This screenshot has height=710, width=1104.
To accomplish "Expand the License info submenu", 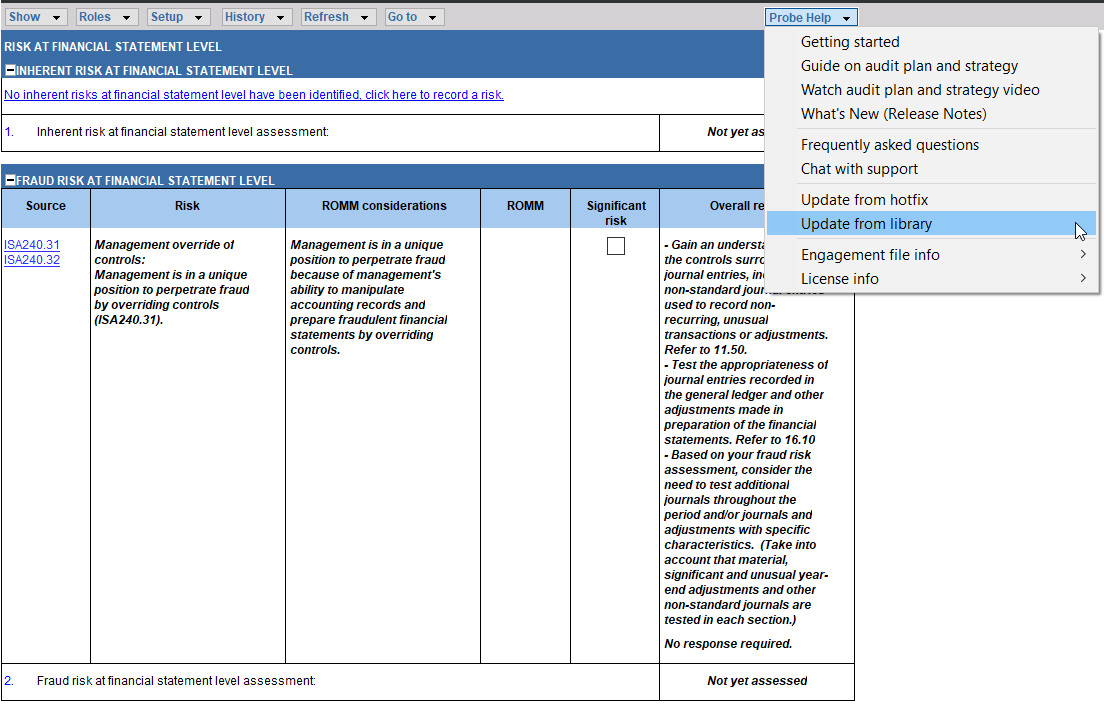I will [932, 279].
